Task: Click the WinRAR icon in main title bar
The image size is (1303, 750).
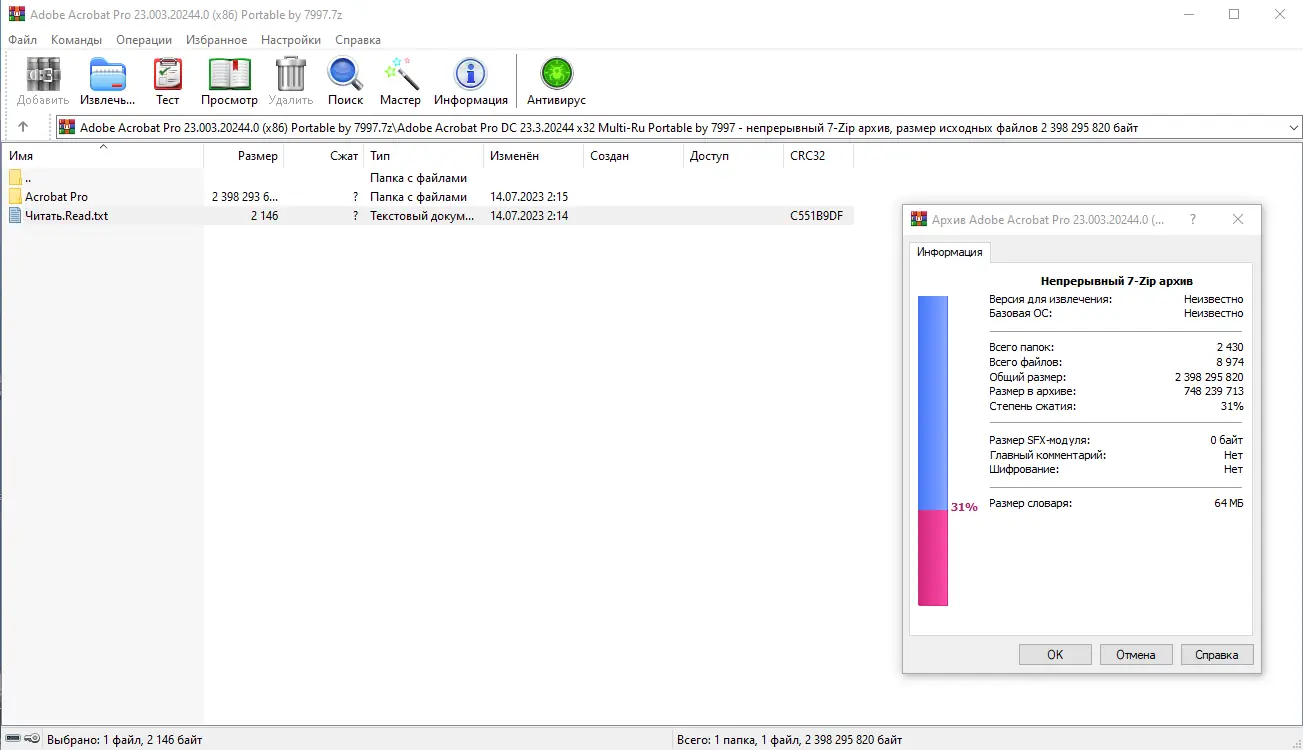Action: tap(15, 15)
